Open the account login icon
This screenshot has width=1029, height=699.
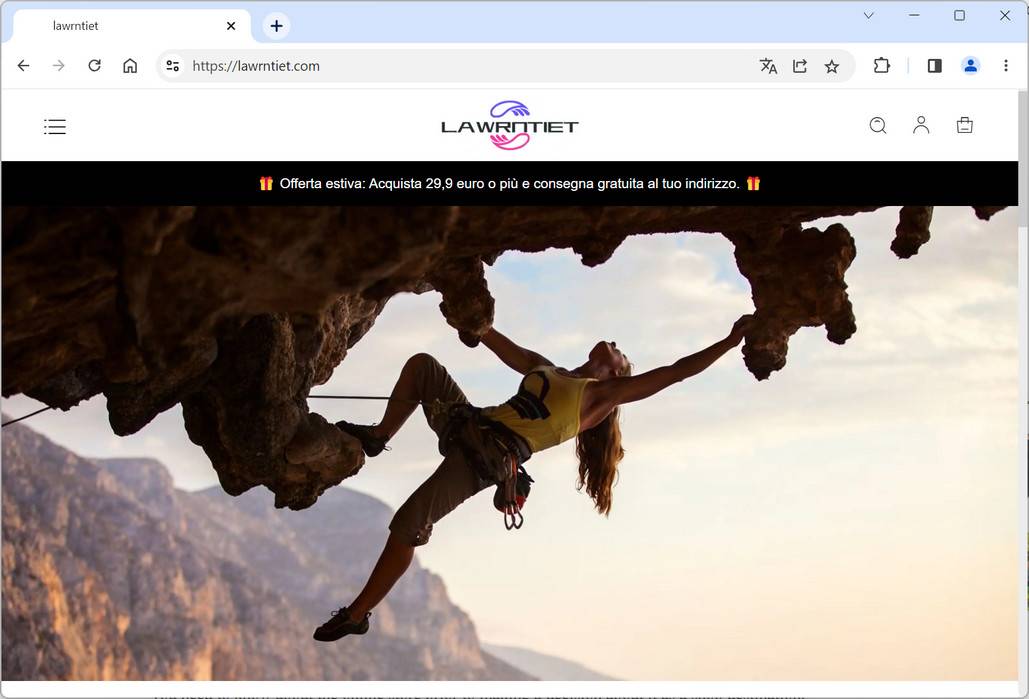[x=920, y=125]
